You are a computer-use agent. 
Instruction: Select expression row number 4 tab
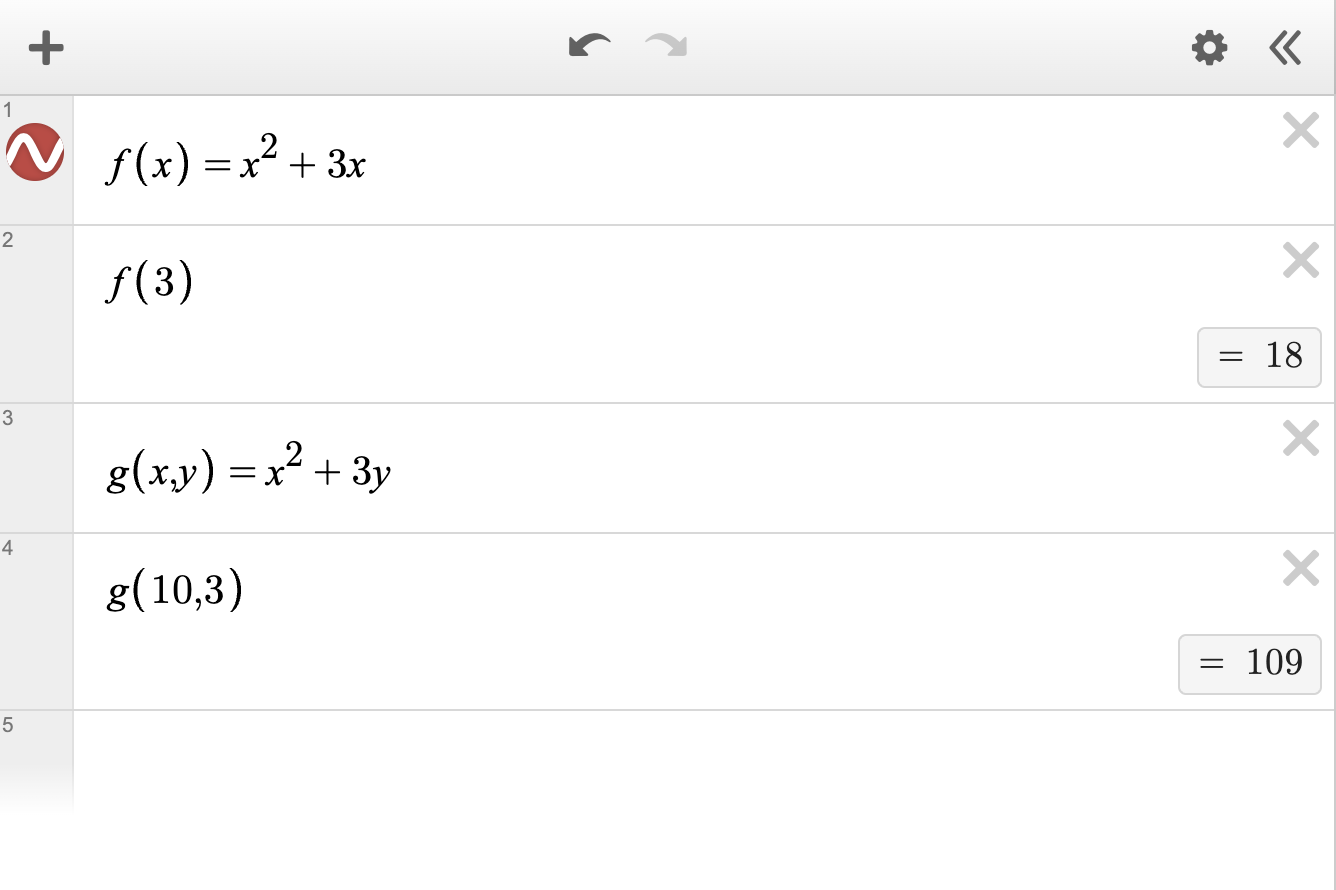click(36, 621)
